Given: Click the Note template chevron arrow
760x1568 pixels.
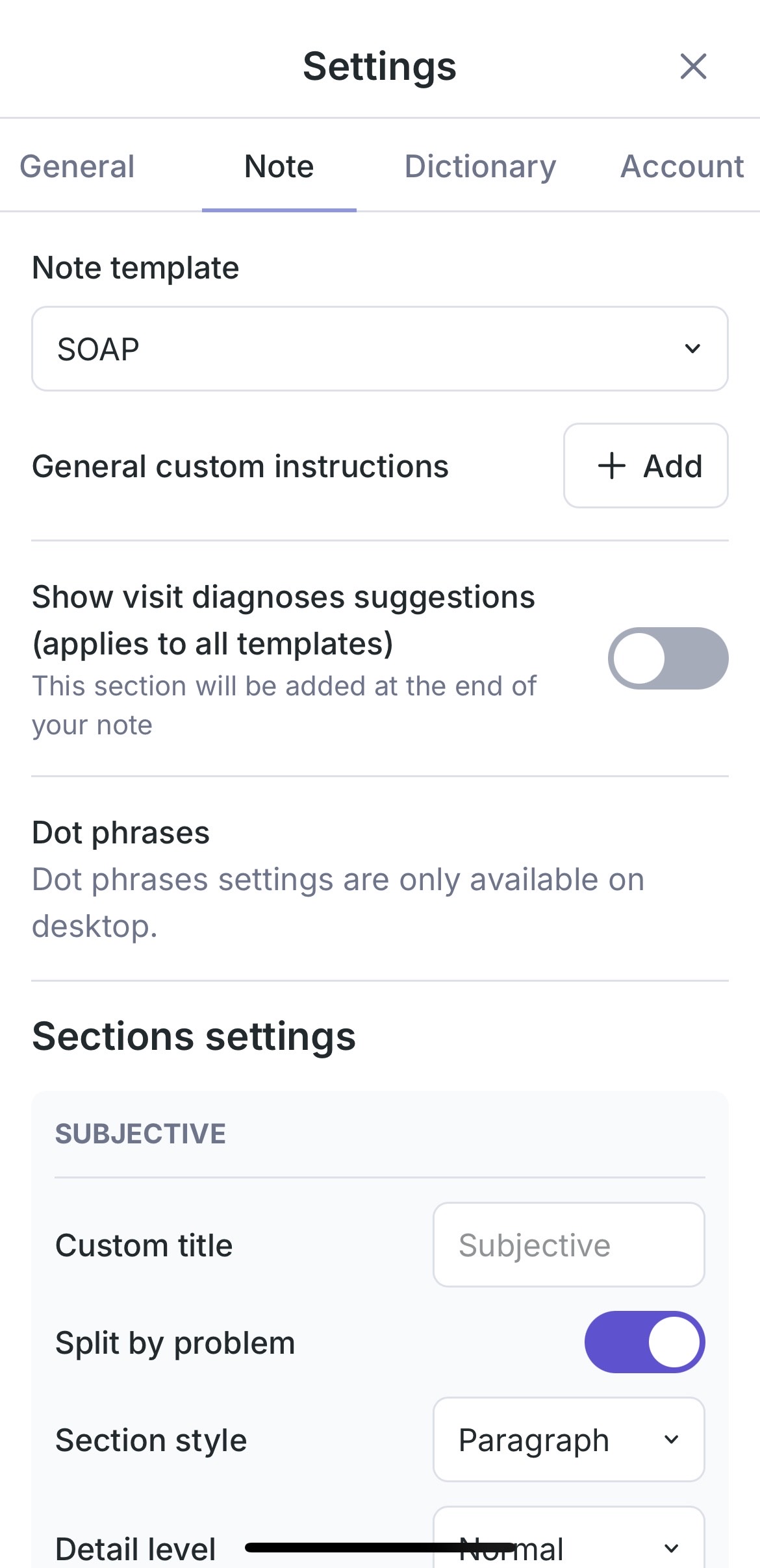Looking at the screenshot, I should click(x=692, y=349).
